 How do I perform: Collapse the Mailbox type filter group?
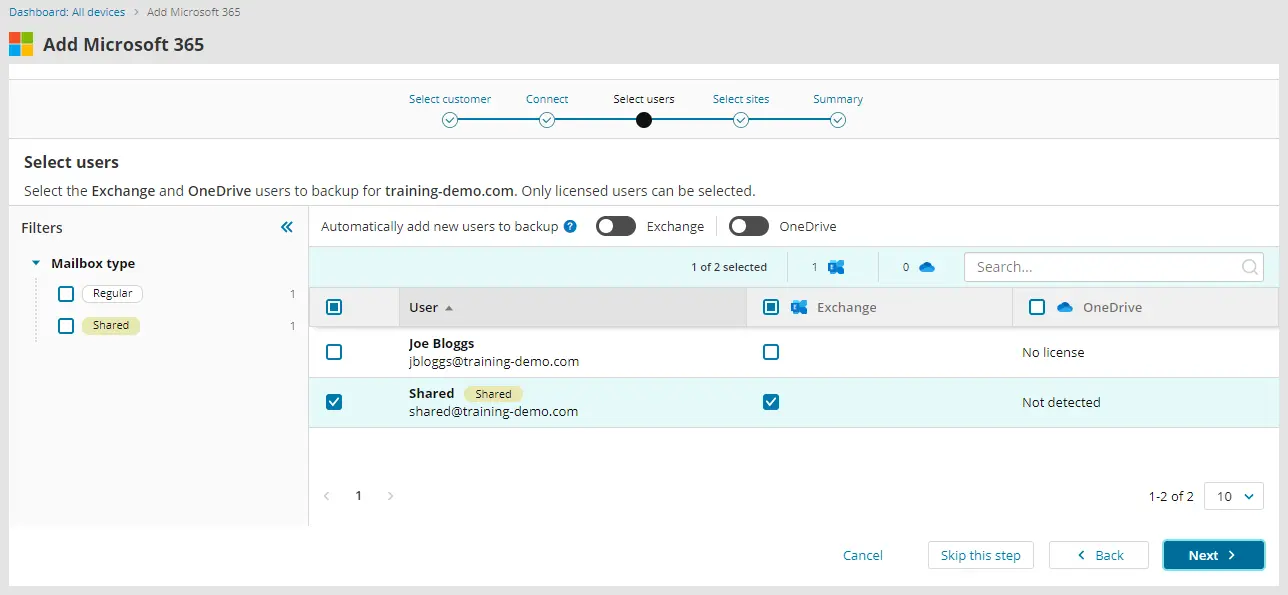(36, 264)
